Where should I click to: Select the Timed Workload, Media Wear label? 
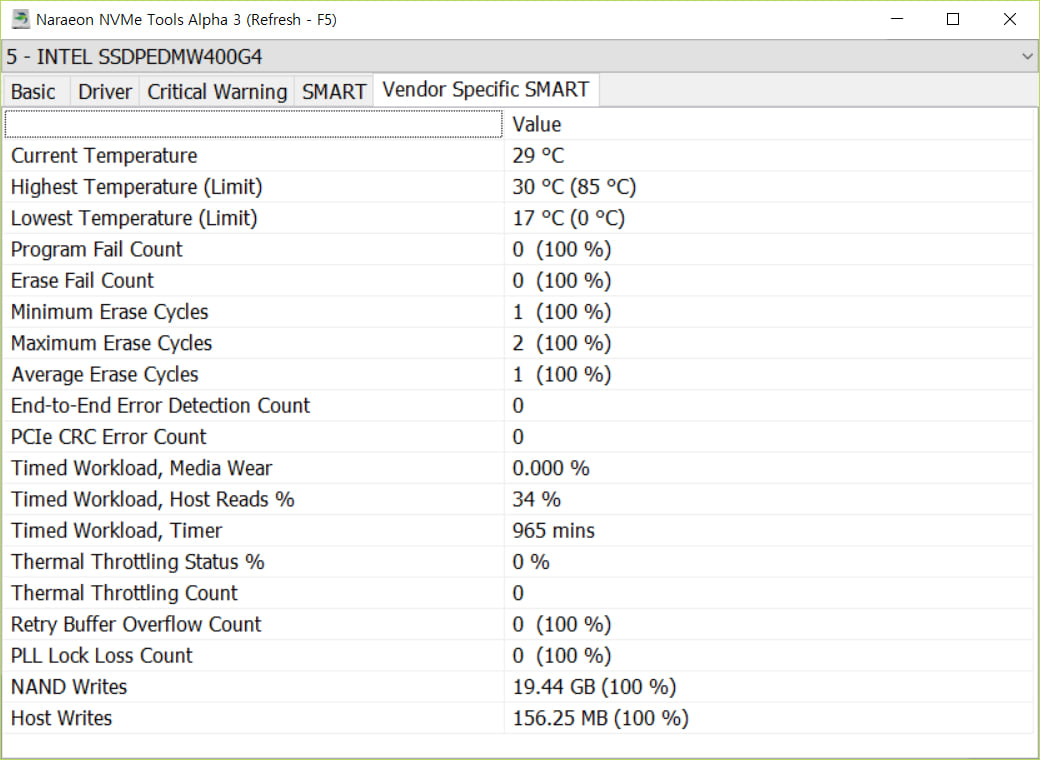(141, 468)
